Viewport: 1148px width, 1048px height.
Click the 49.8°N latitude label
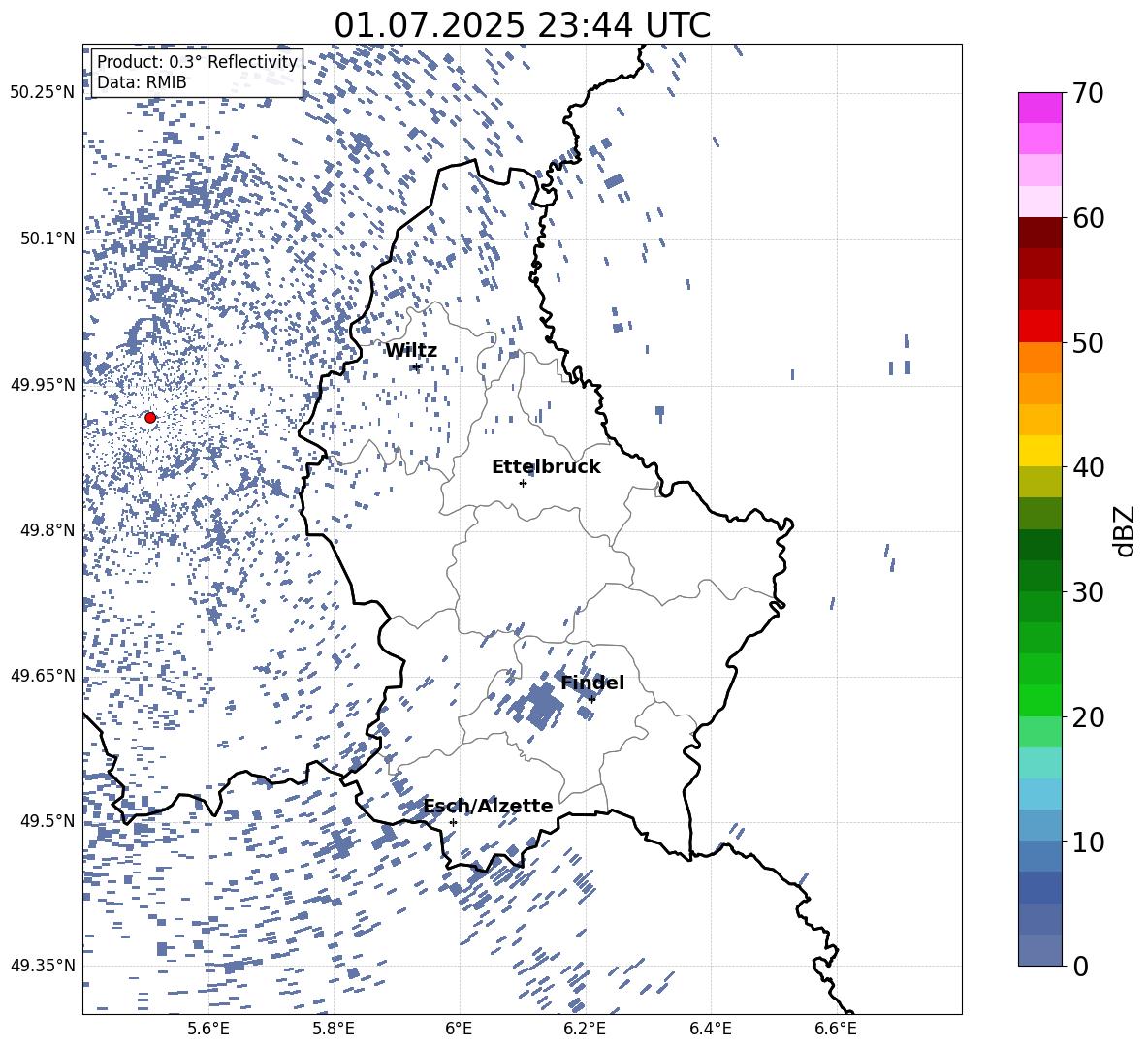pyautogui.click(x=48, y=530)
